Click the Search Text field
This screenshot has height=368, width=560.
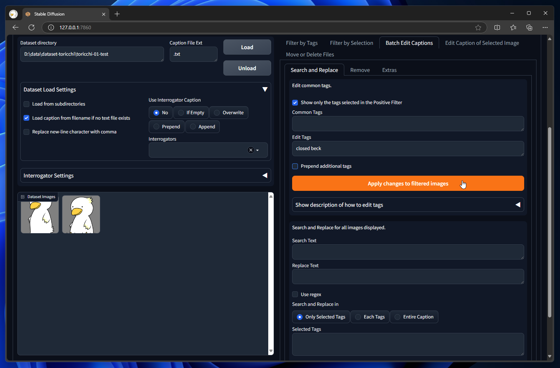tap(408, 252)
